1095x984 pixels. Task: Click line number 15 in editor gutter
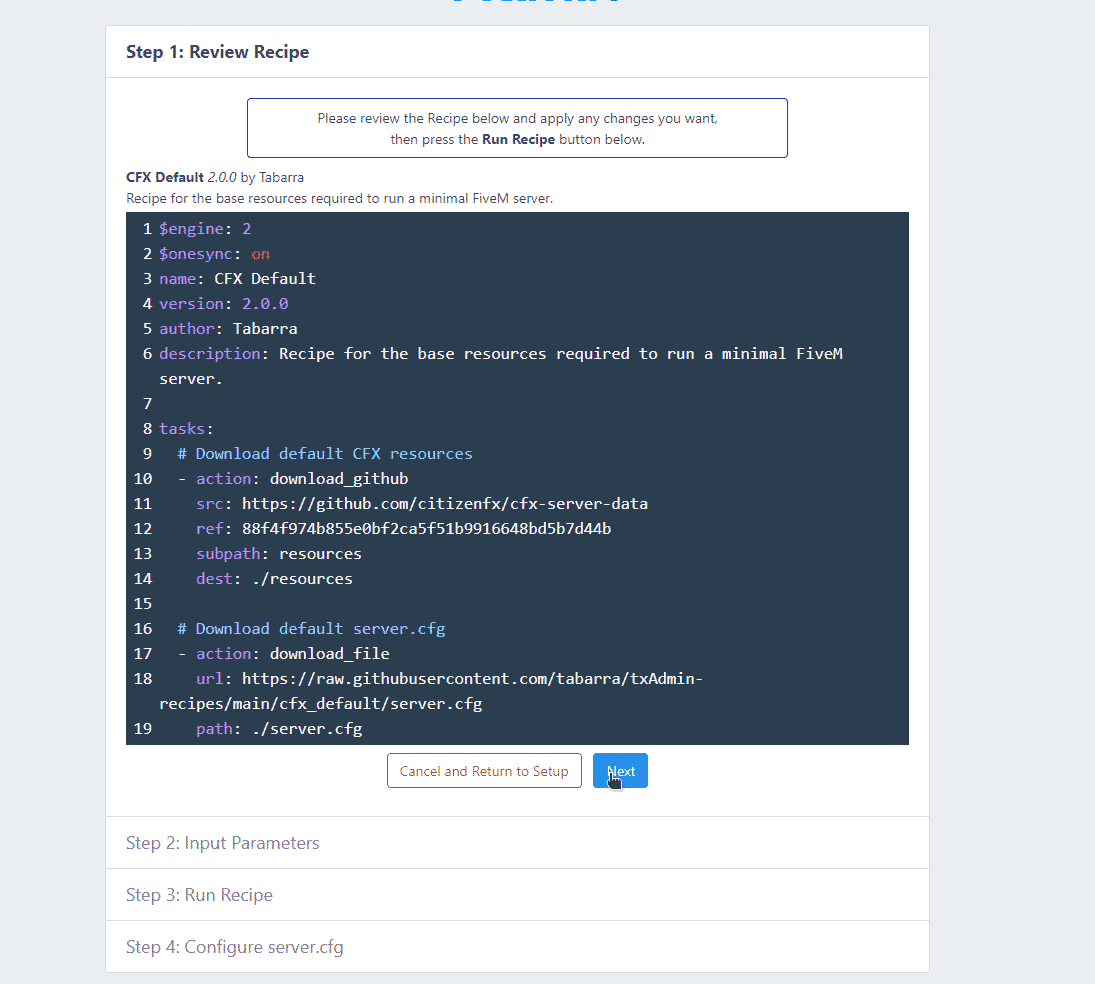pos(142,604)
